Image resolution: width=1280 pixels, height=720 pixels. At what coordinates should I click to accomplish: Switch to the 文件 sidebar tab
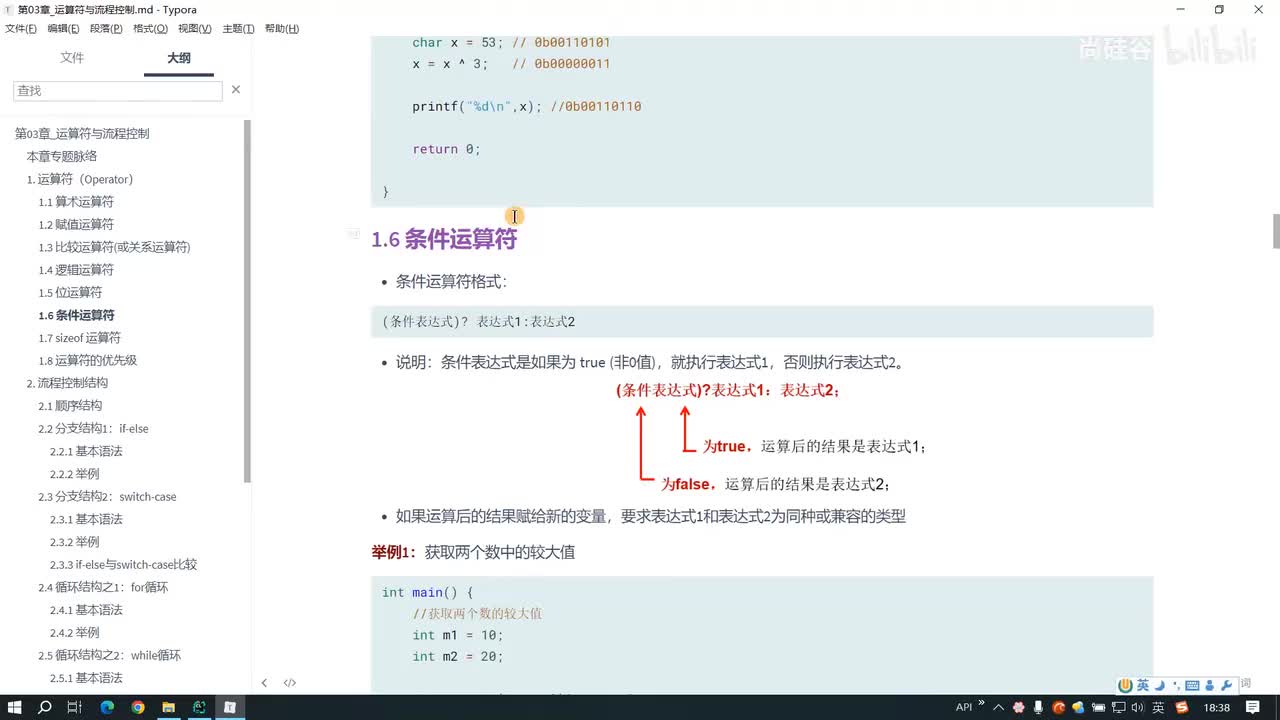tap(72, 58)
